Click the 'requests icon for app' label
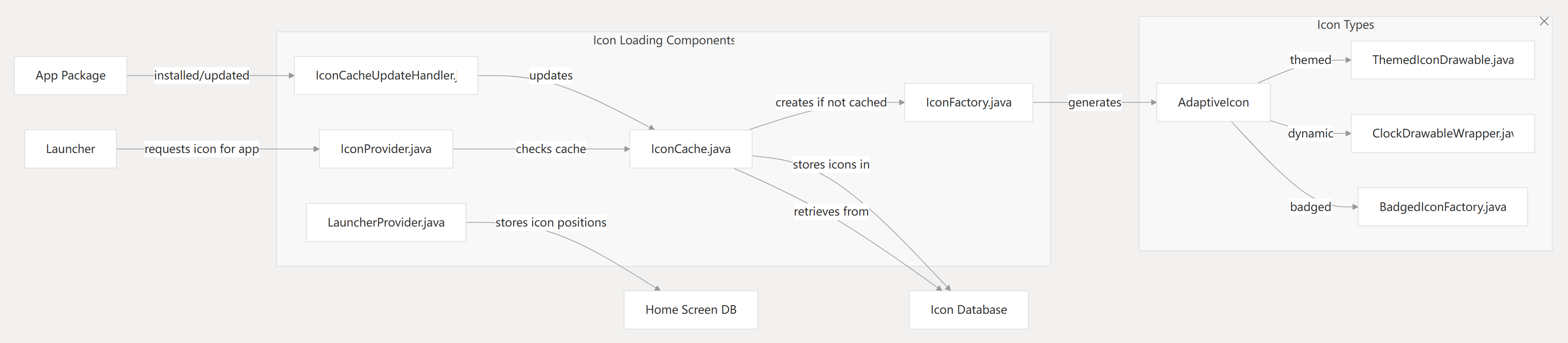This screenshot has width=1568, height=343. [201, 148]
